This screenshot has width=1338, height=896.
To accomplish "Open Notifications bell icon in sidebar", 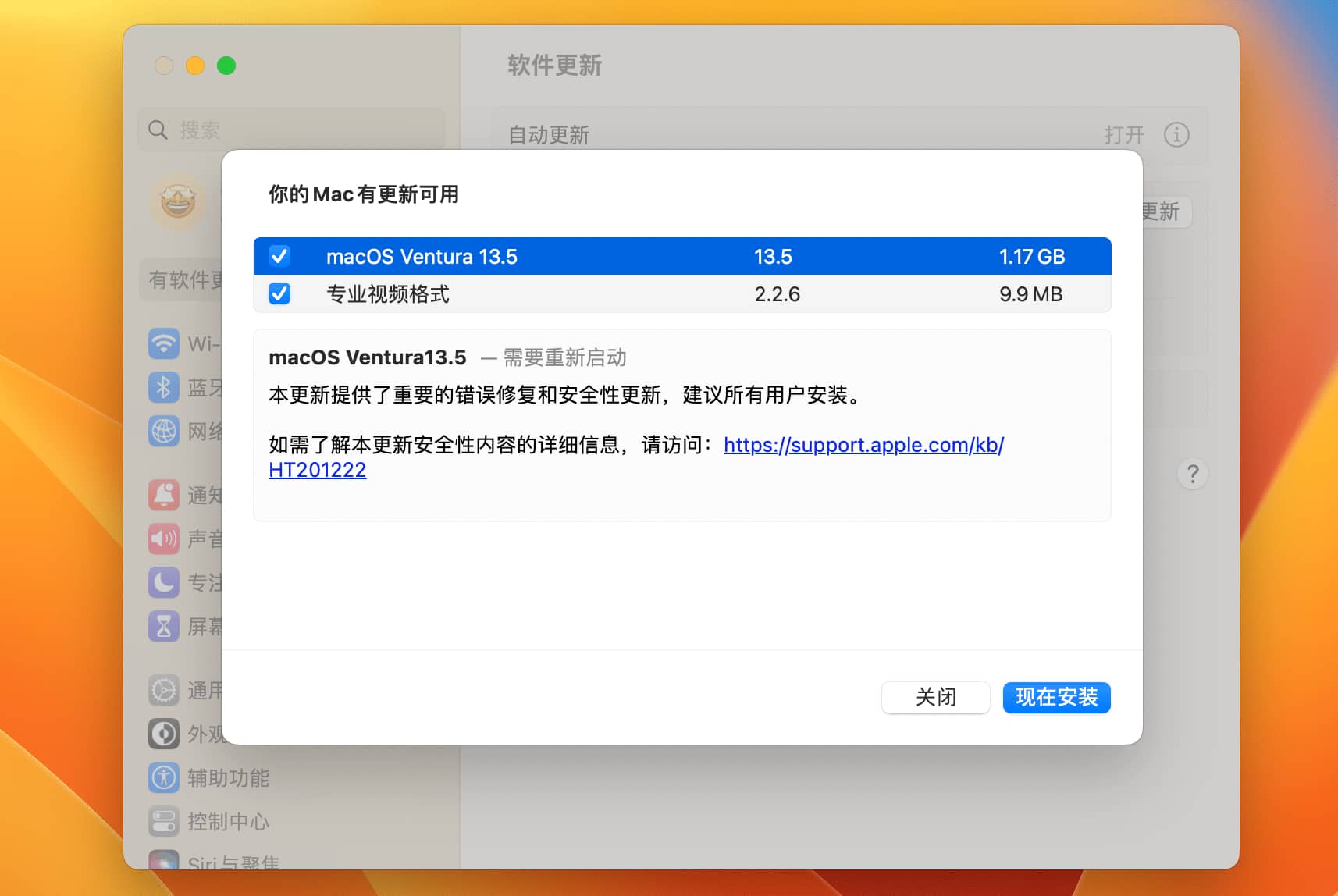I will [x=164, y=495].
